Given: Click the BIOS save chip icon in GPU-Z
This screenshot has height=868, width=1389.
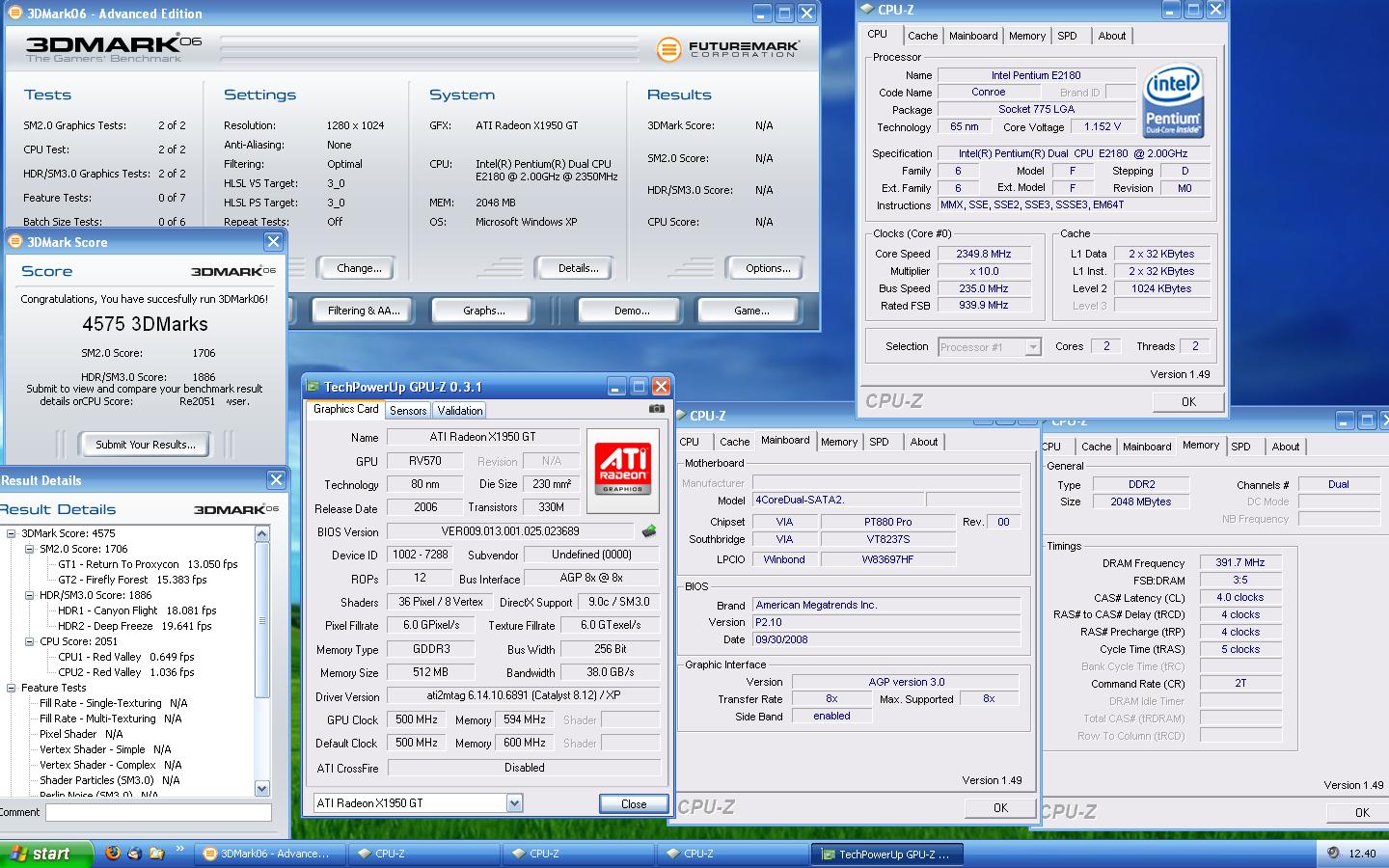Looking at the screenshot, I should [x=649, y=530].
